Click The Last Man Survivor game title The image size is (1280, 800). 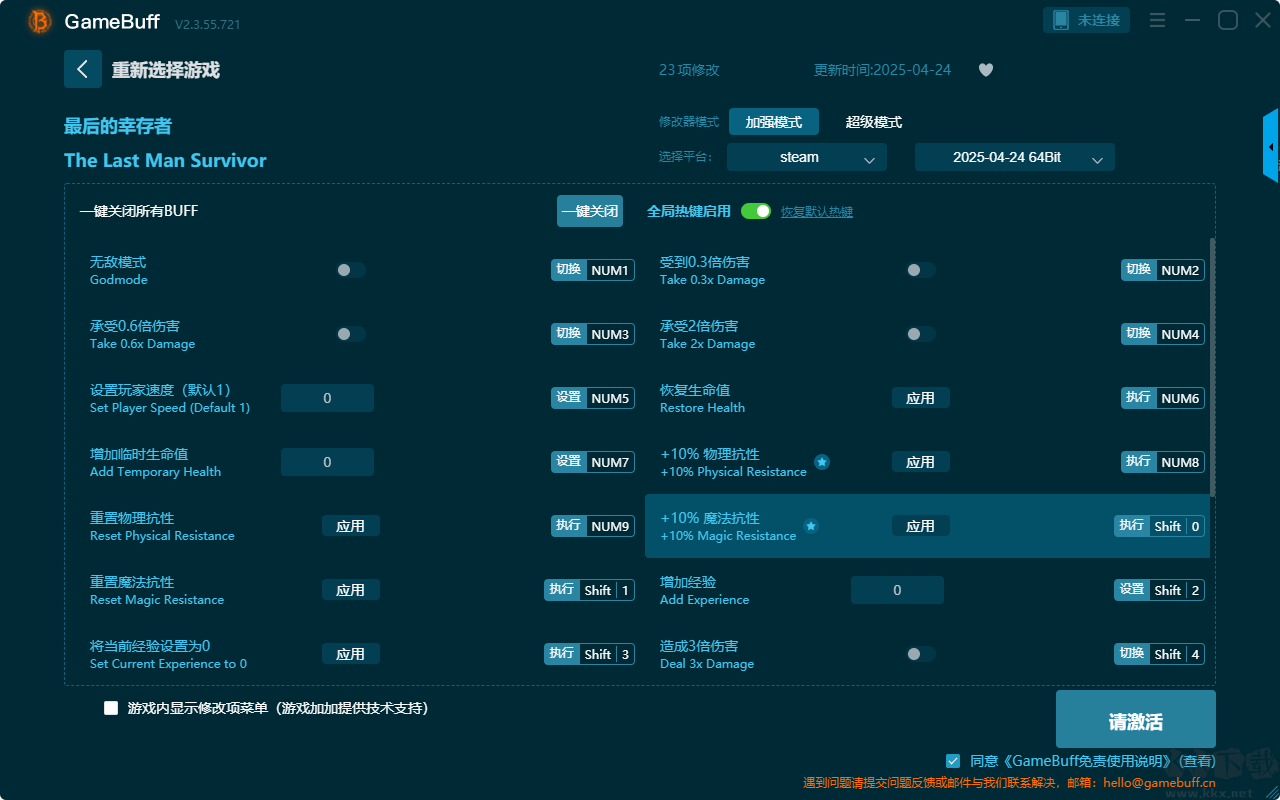click(x=165, y=160)
